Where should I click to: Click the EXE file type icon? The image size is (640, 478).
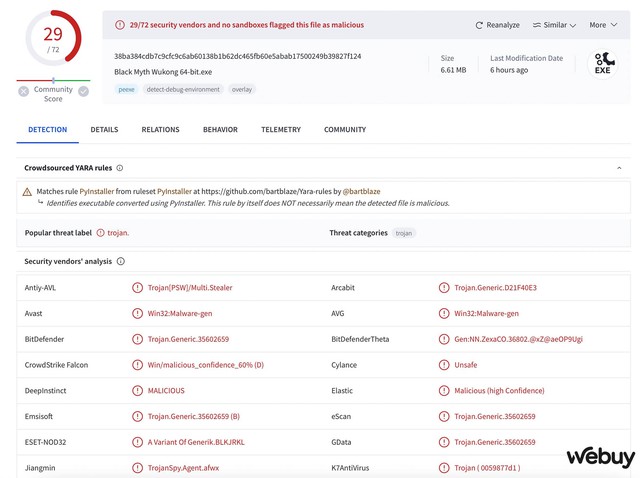tap(603, 64)
